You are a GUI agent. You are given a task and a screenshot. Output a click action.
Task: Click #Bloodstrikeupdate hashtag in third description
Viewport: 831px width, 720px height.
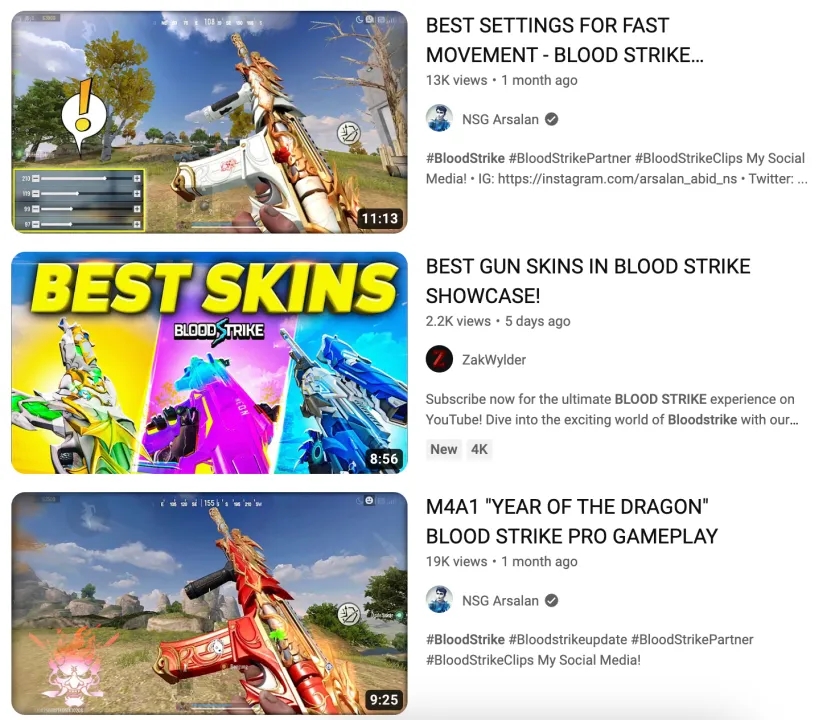(568, 639)
